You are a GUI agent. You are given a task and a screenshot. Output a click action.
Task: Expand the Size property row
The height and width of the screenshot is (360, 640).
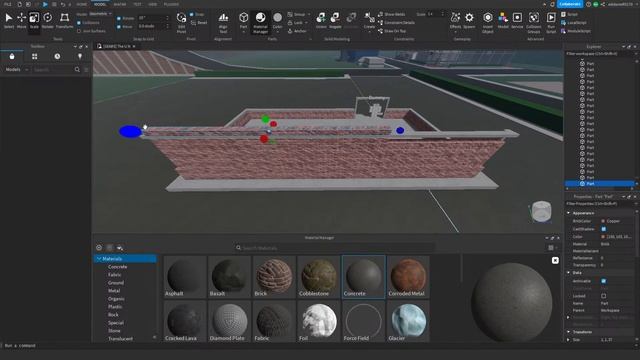point(568,340)
